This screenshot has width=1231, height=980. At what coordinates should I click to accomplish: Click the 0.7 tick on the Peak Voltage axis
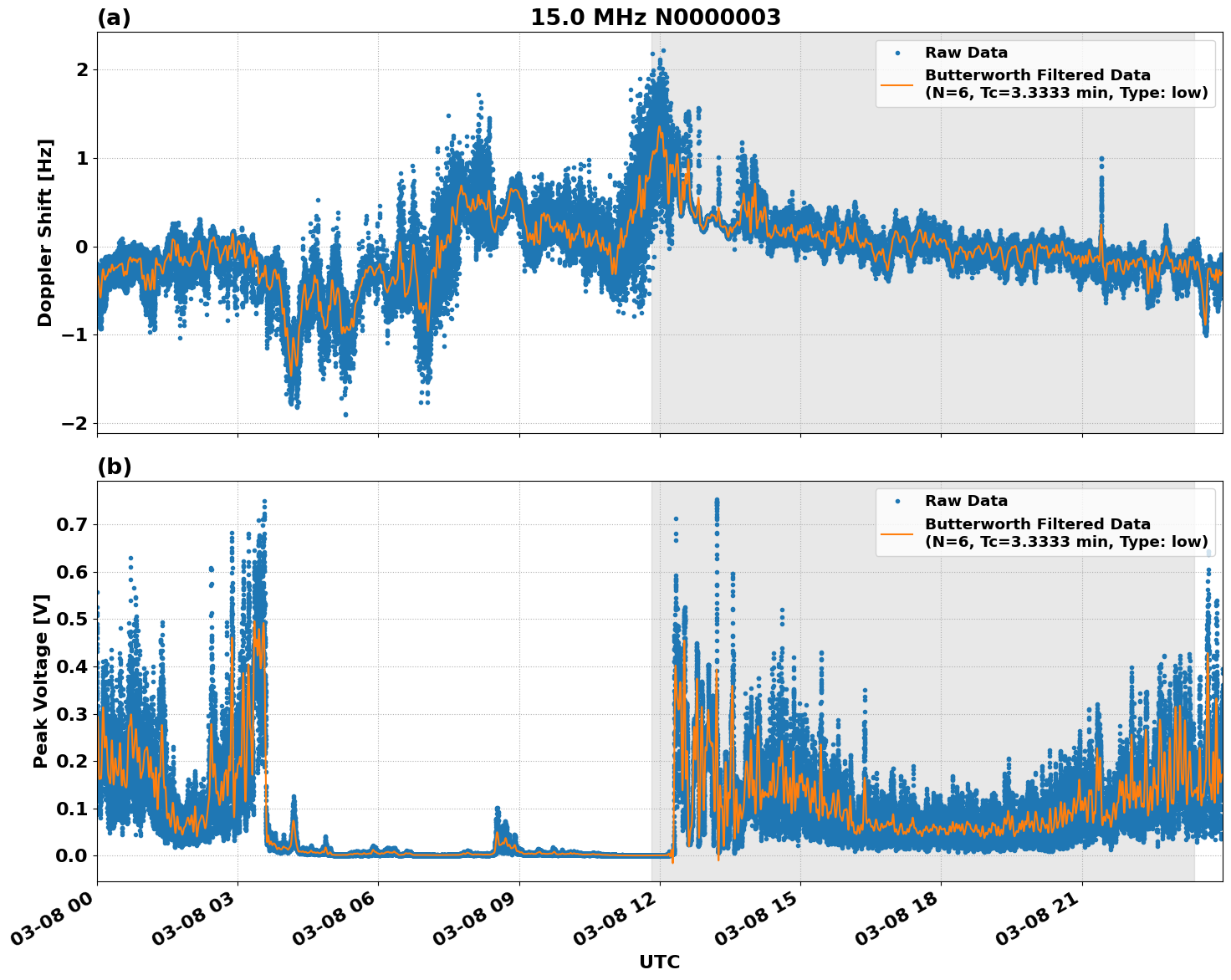72,525
